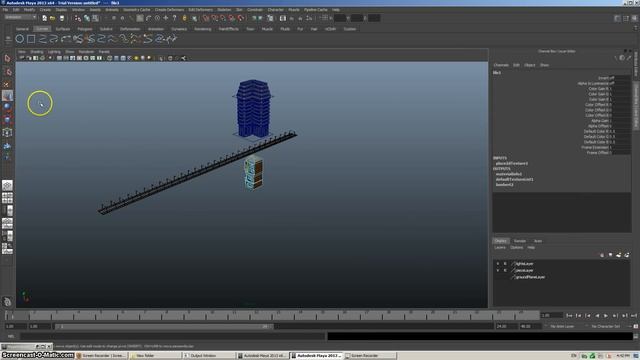
Task: Activate the Select tool arrow in toolbox
Action: click(7, 58)
